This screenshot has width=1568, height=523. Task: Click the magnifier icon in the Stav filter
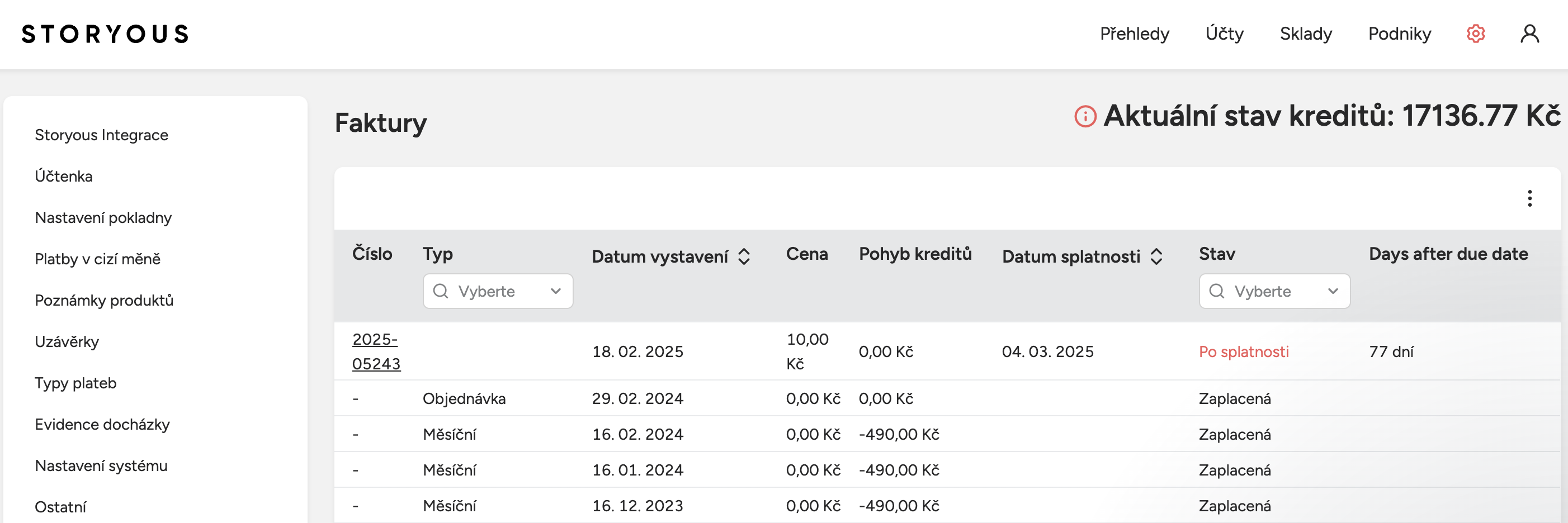[1218, 291]
